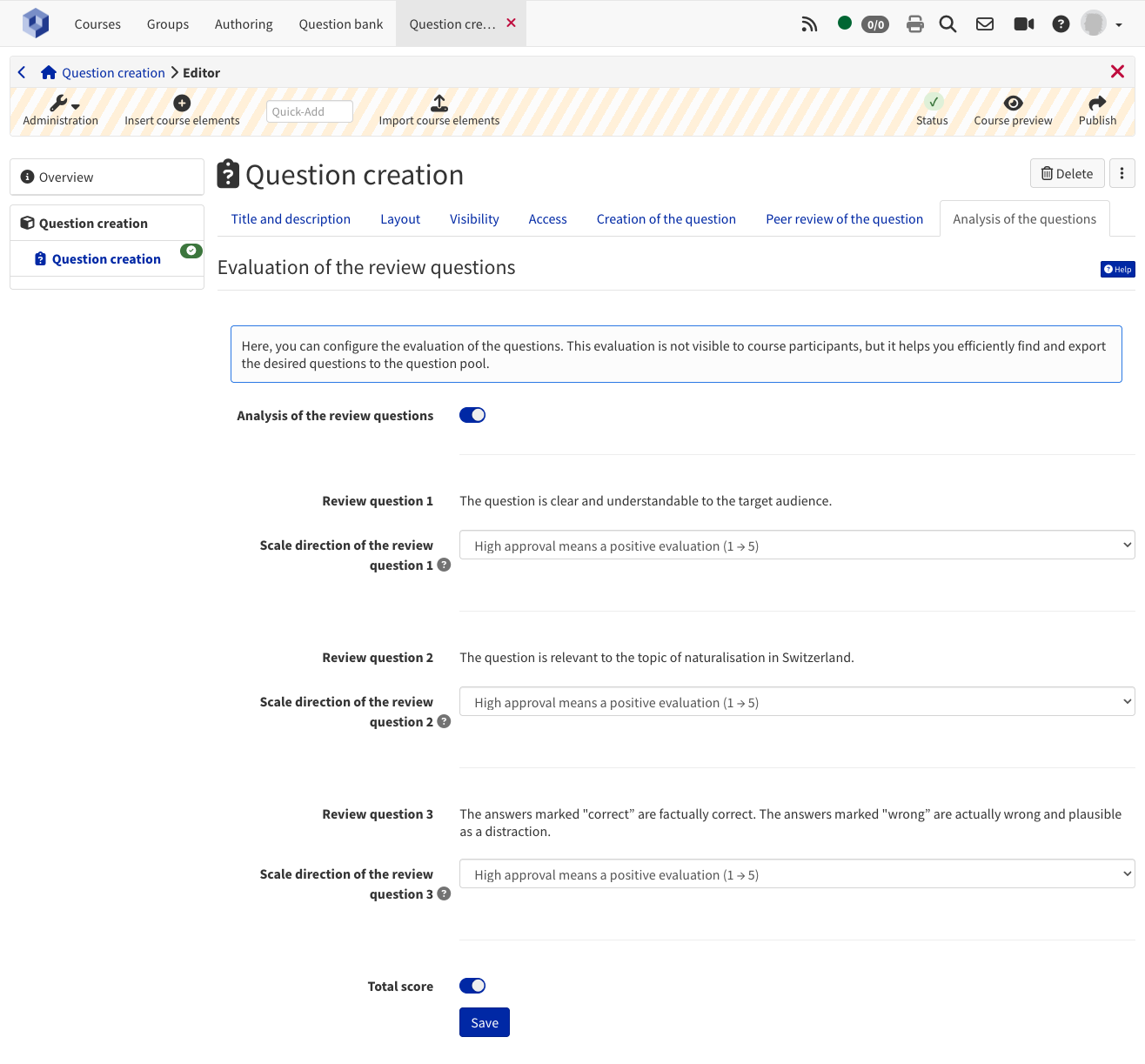Image resolution: width=1145 pixels, height=1064 pixels.
Task: Disable the Total score toggle
Action: coord(472,986)
